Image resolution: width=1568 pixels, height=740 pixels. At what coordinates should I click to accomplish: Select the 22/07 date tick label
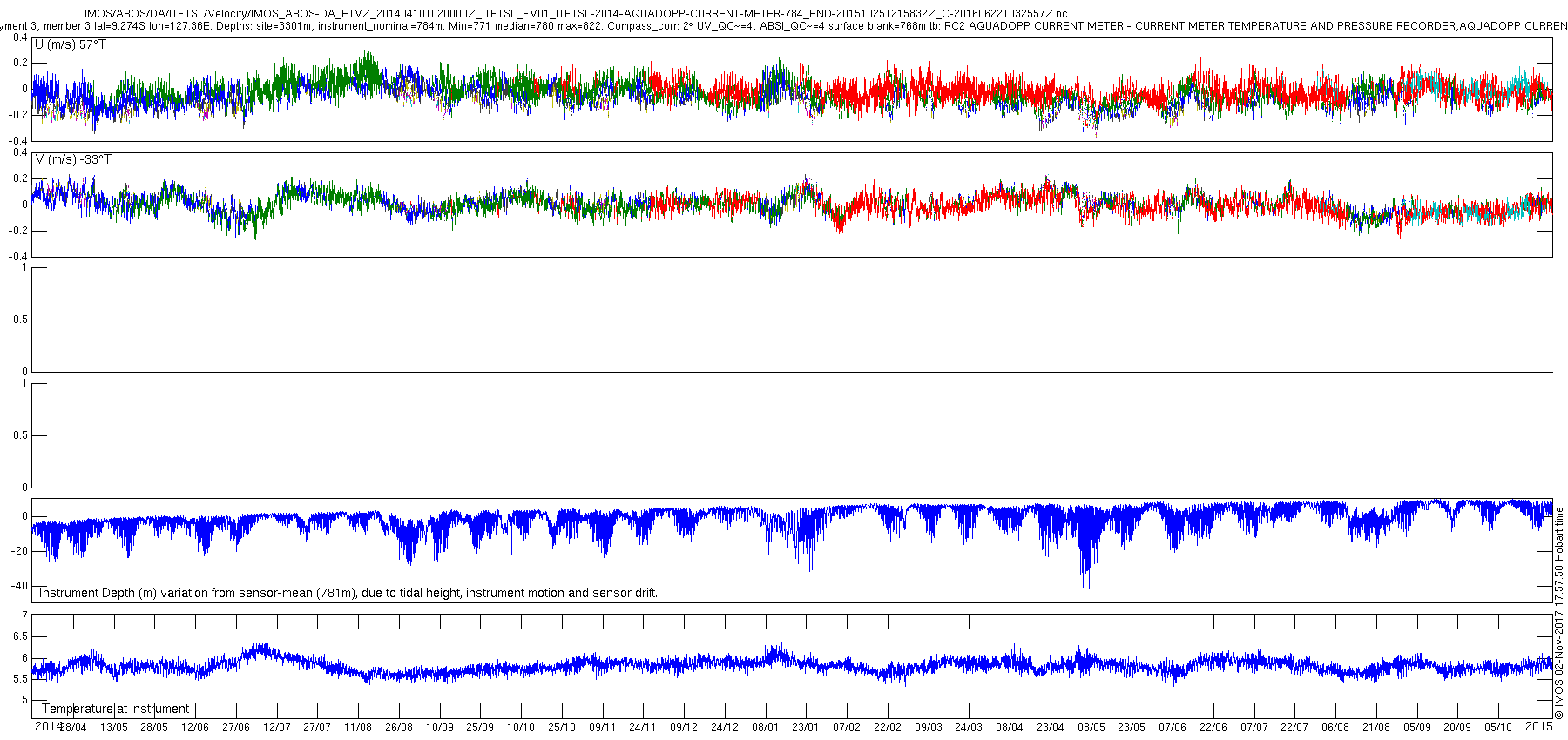pos(1294,728)
